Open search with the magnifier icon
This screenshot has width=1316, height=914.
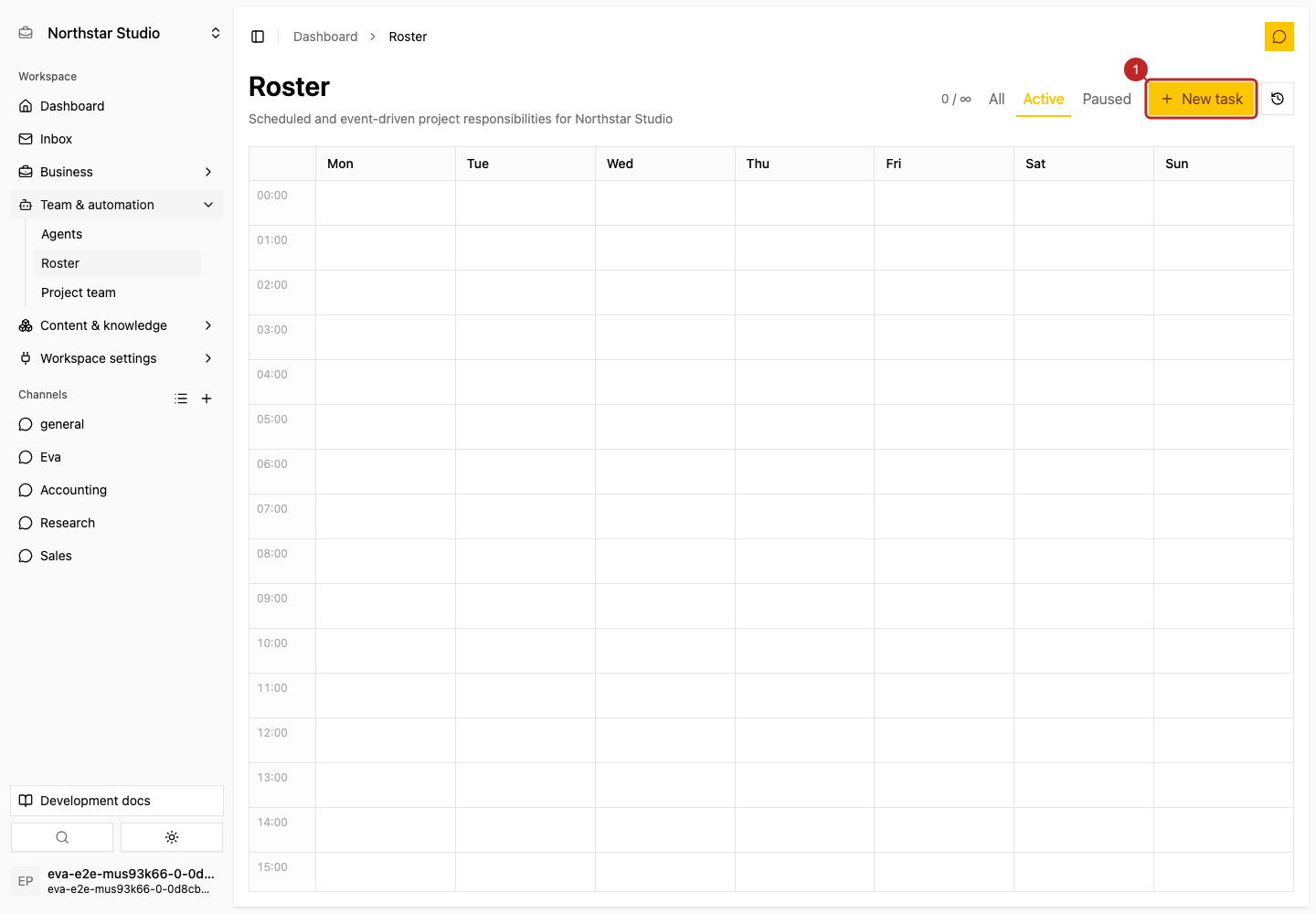62,837
